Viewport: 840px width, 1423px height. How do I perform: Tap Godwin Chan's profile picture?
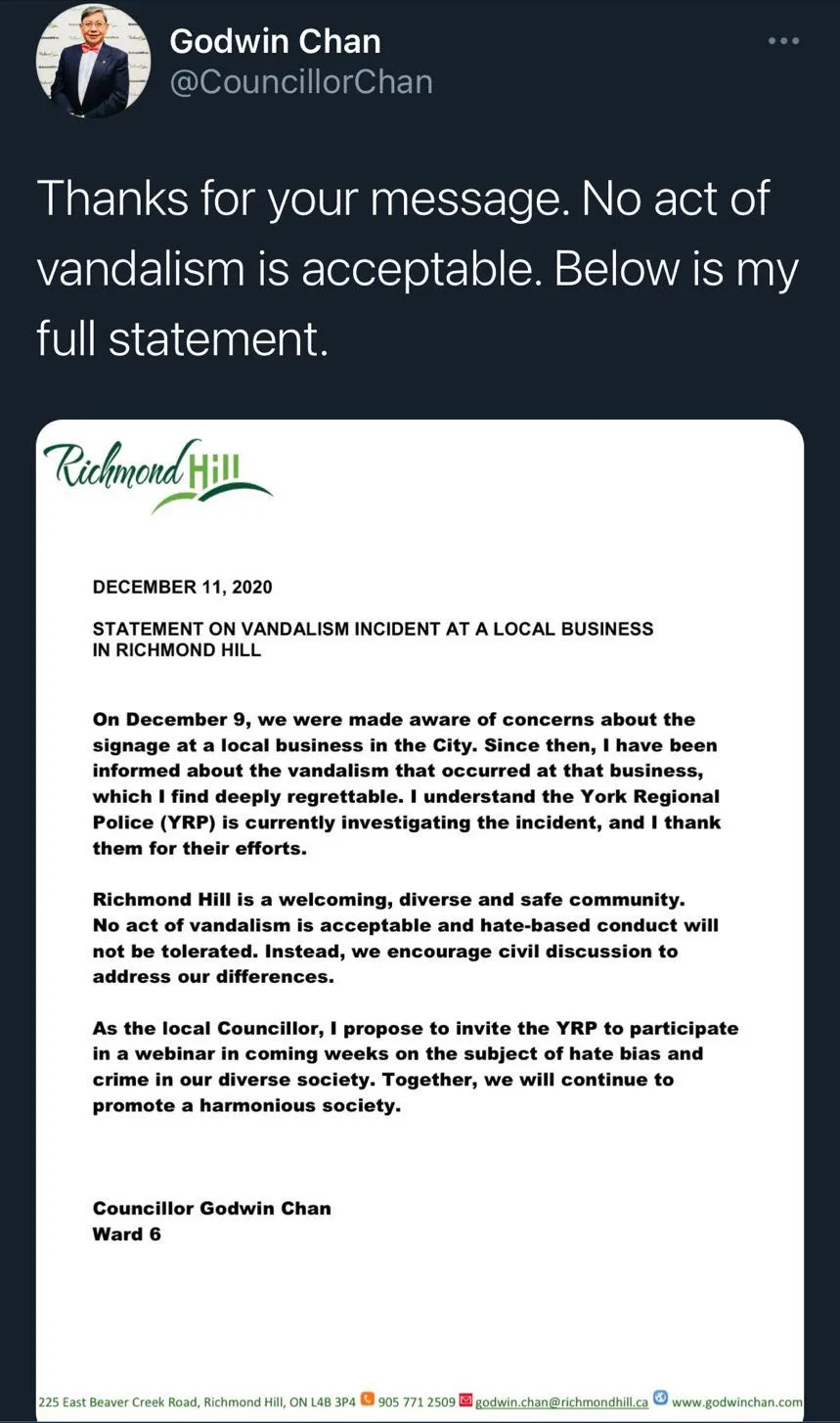[93, 62]
